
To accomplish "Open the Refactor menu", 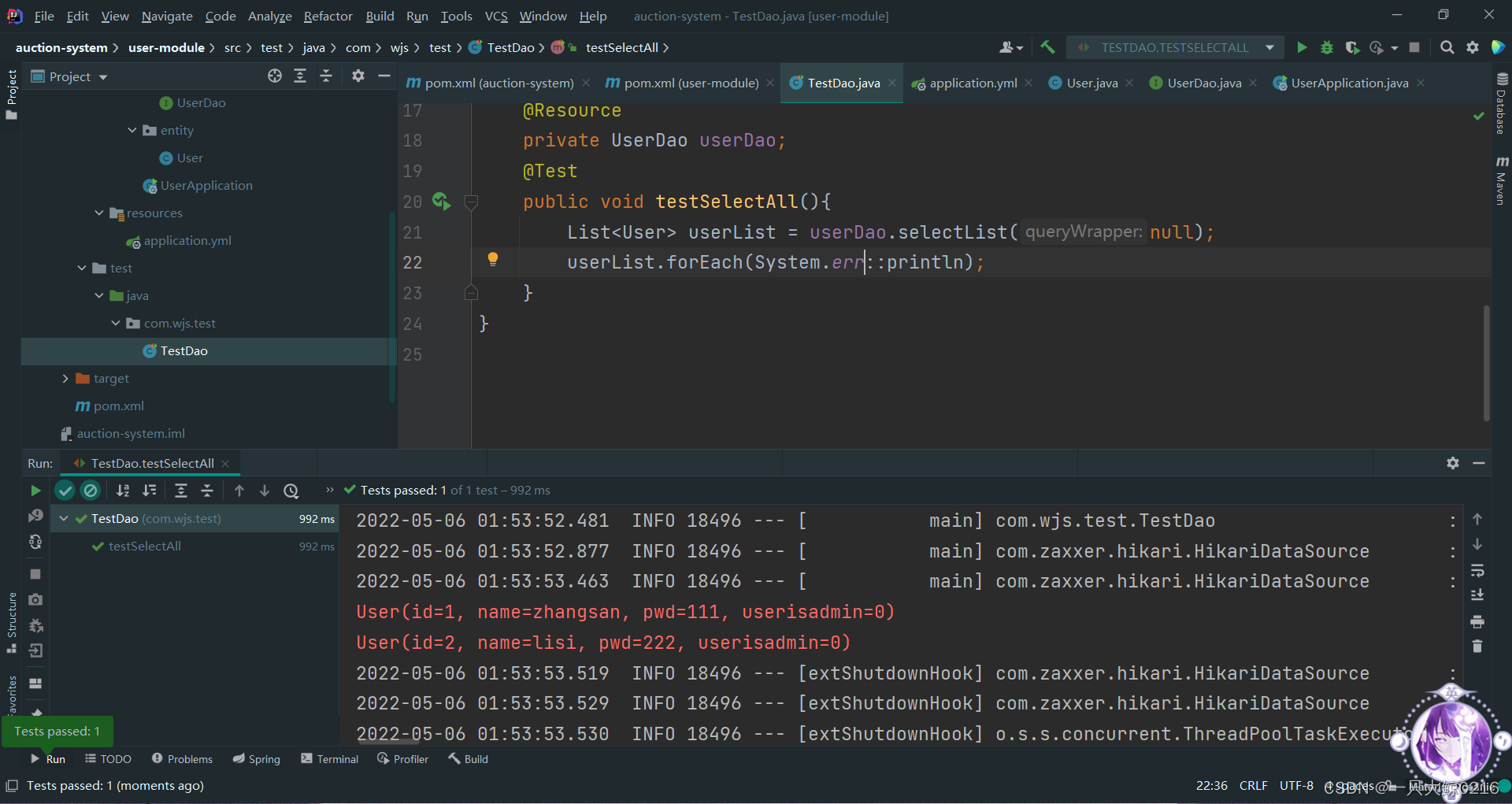I will coord(328,16).
